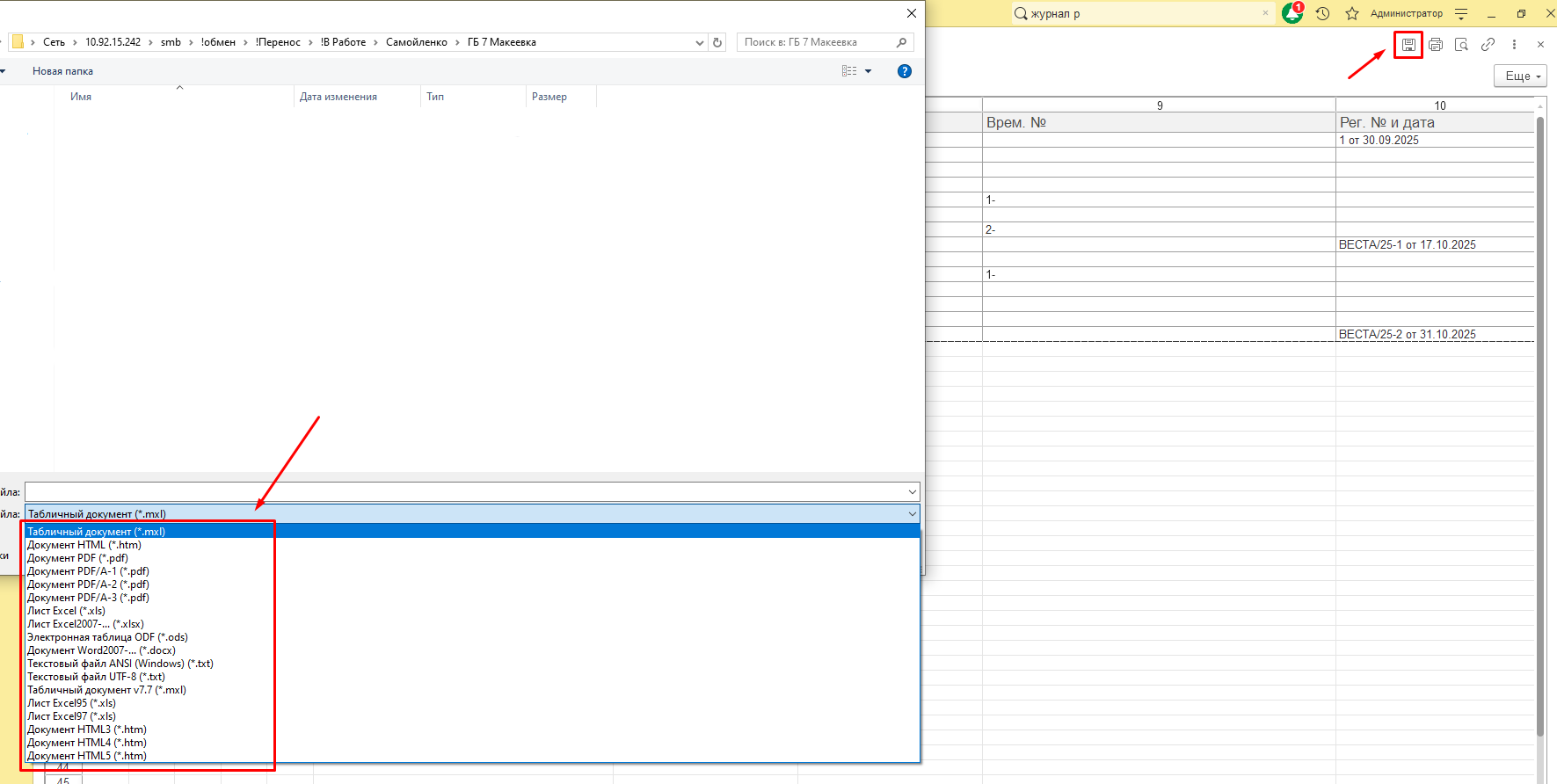Choose 'Документ PDF/A-1 (*.pdf)' format
The width and height of the screenshot is (1557, 784).
(x=472, y=571)
